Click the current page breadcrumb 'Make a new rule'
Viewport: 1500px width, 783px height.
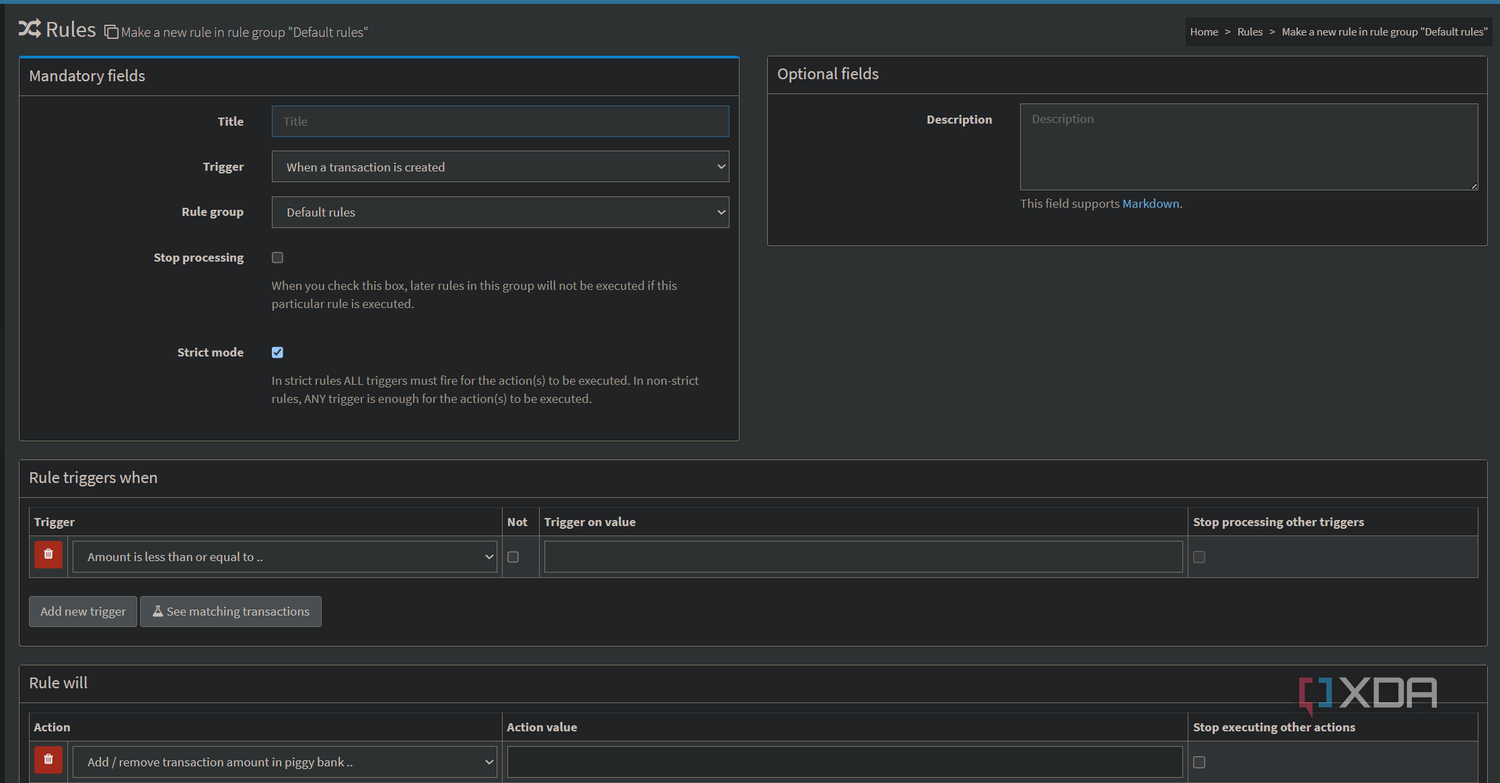[x=1385, y=32]
